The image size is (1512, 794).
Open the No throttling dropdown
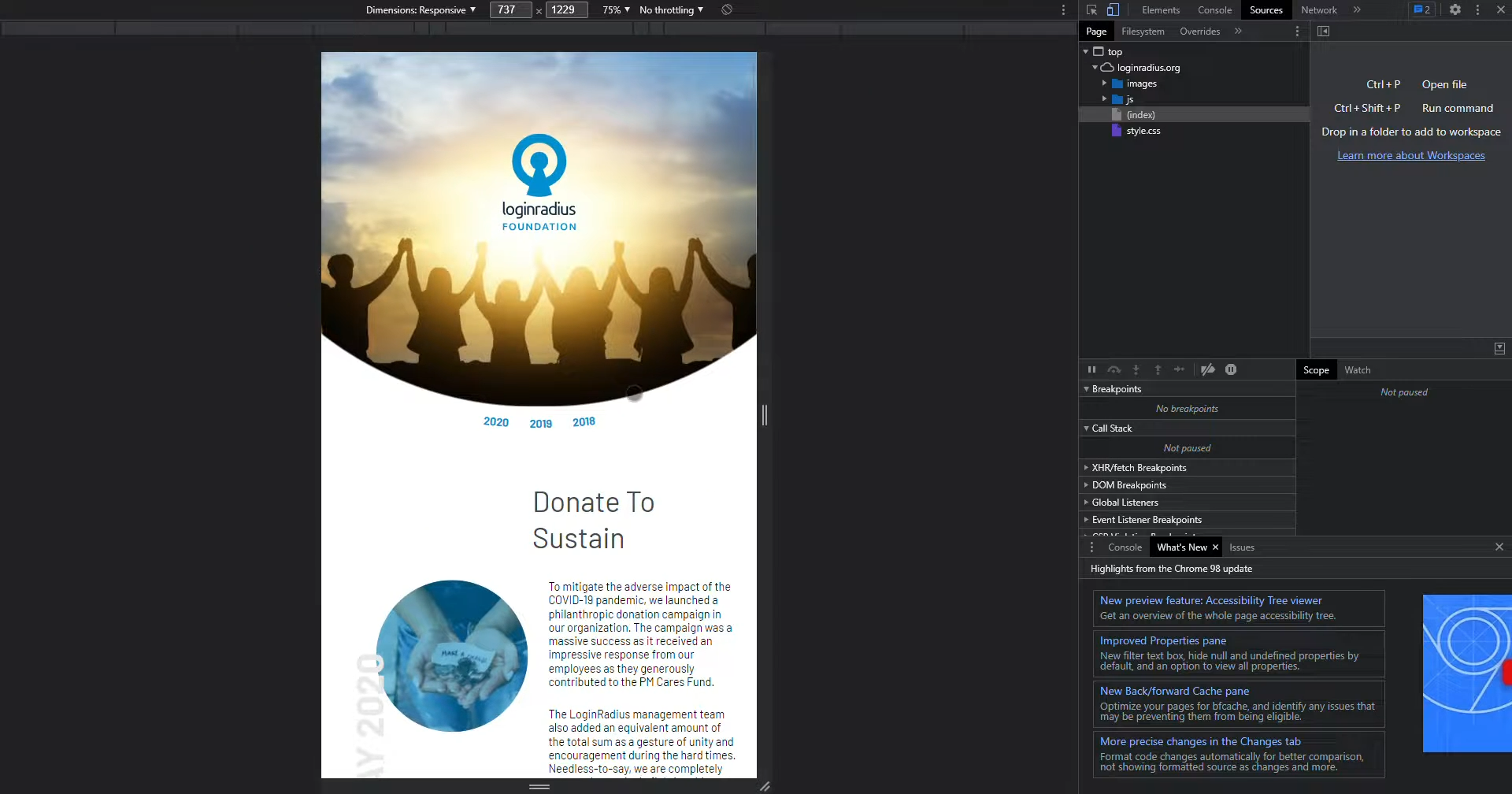671,10
